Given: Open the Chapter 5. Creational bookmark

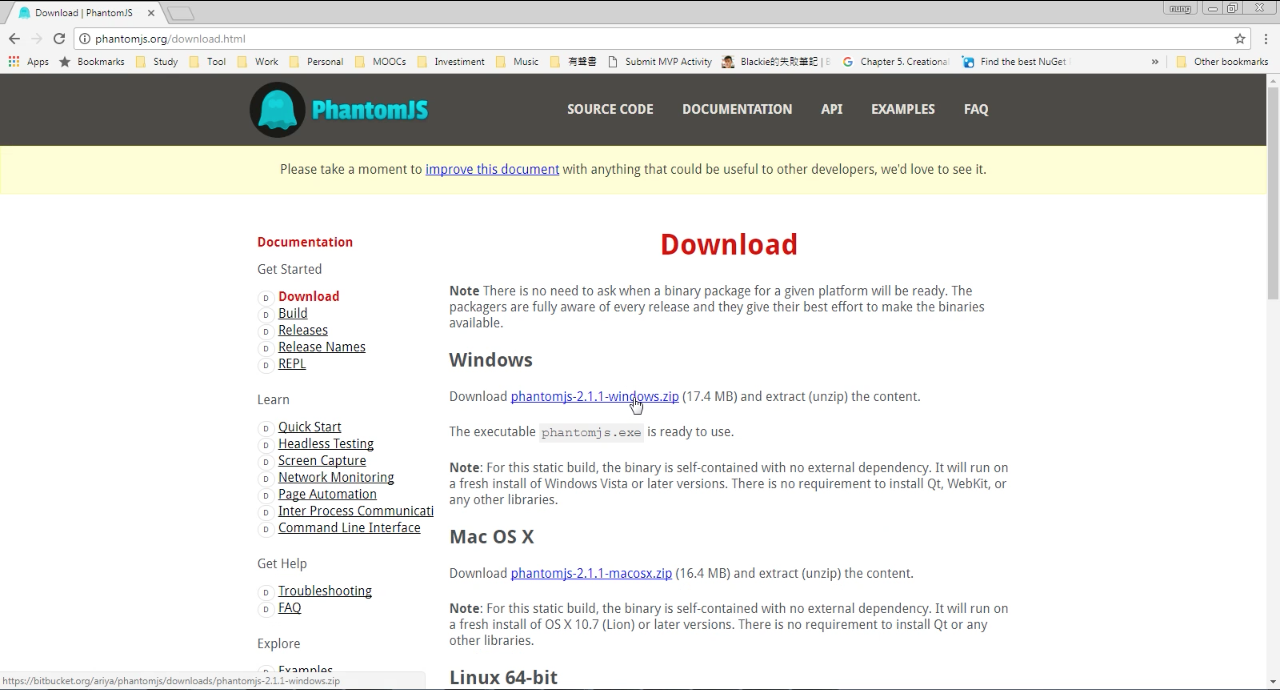Looking at the screenshot, I should click(896, 62).
